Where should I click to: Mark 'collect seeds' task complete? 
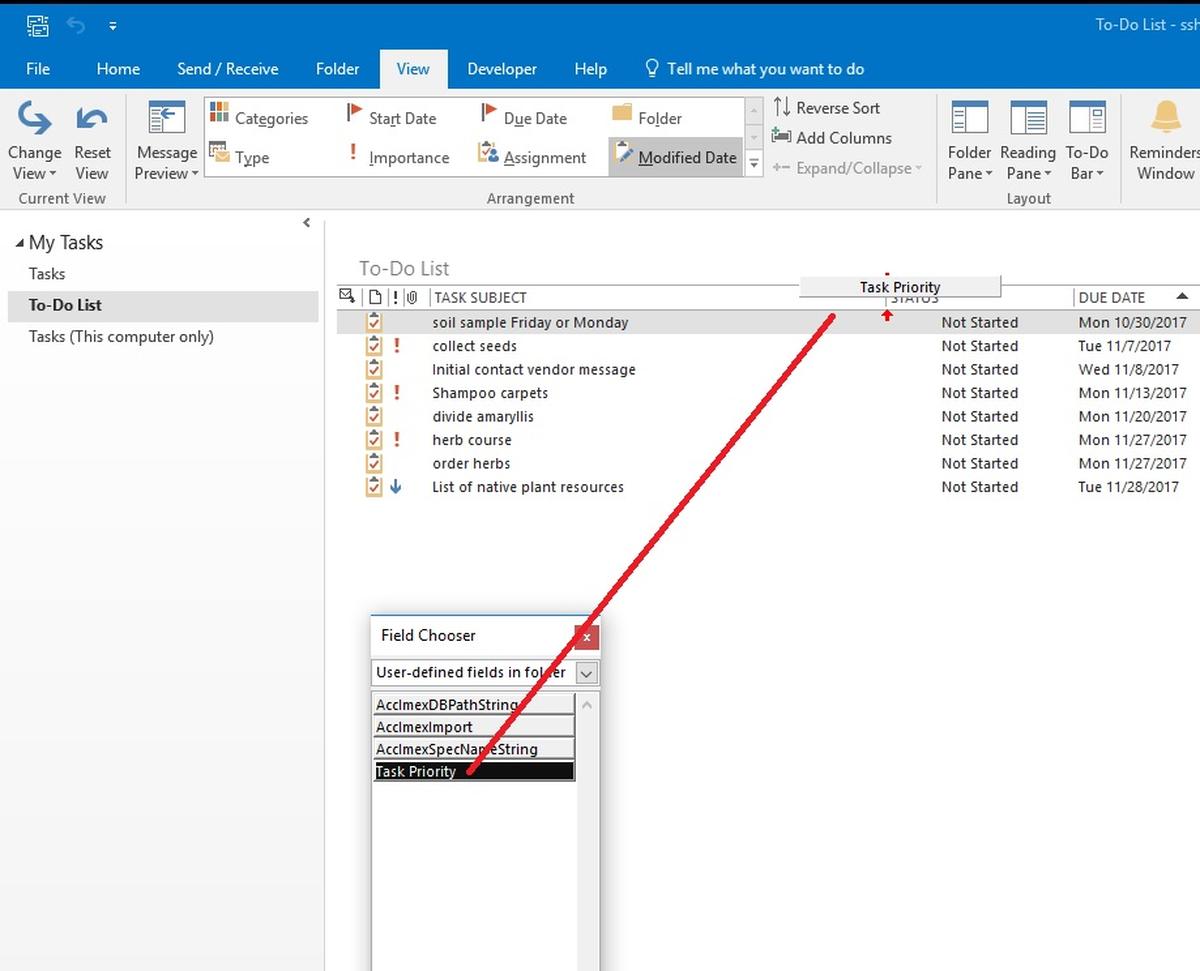pos(374,346)
